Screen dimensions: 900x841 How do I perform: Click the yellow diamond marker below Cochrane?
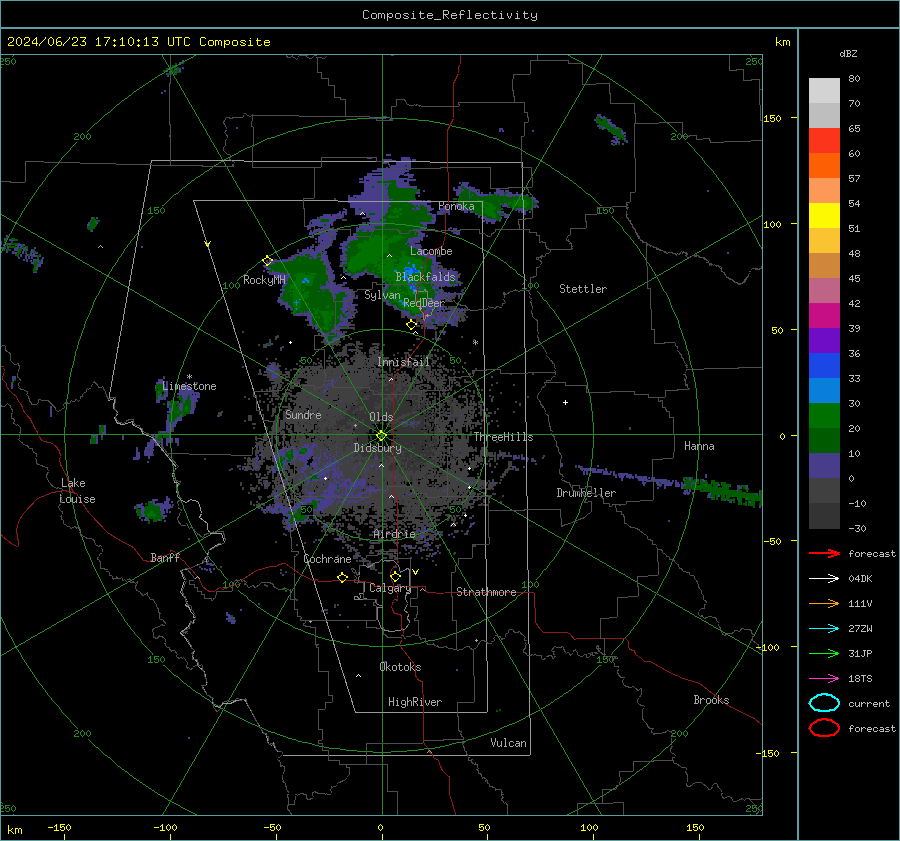click(343, 577)
